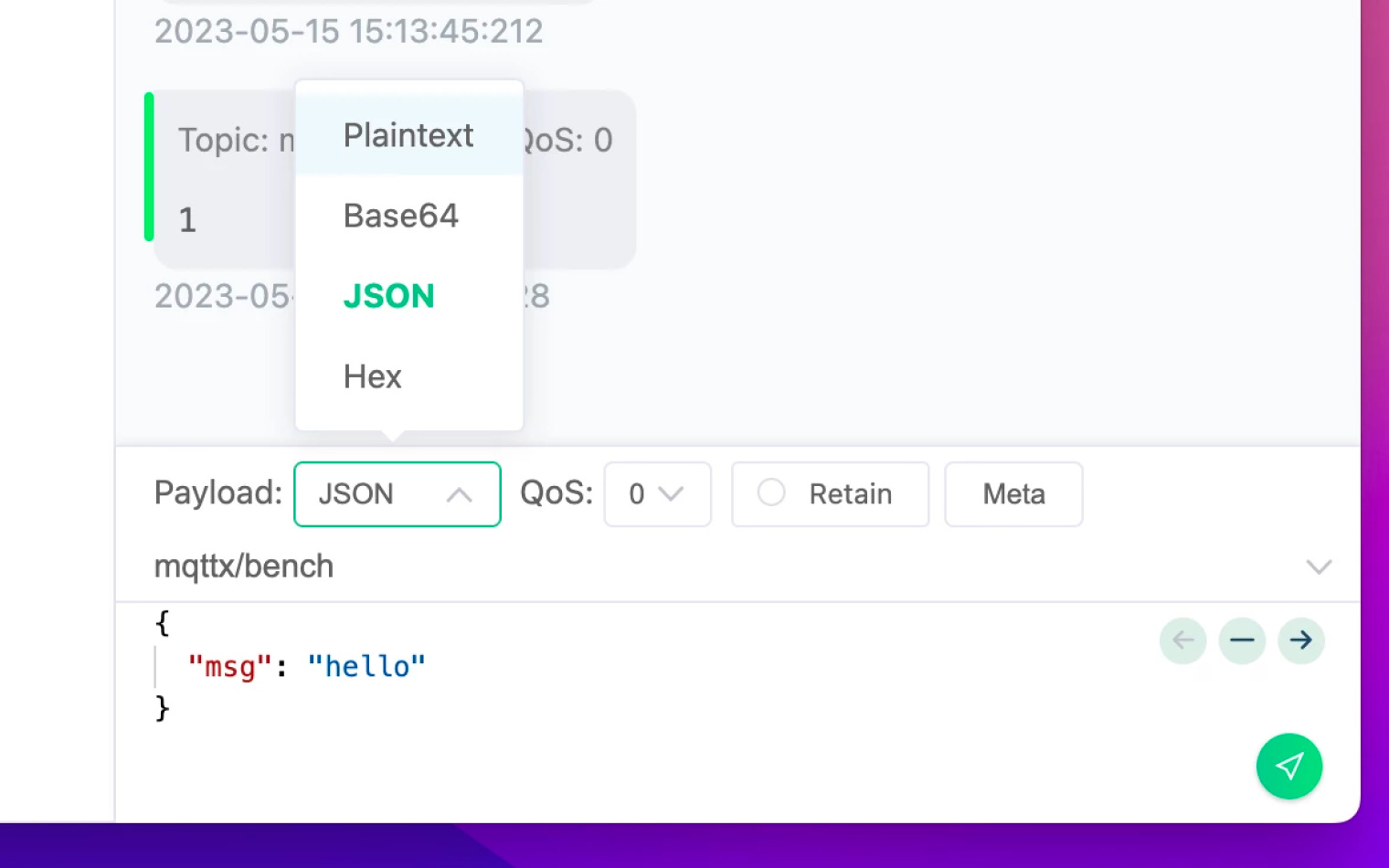
Task: Click the Meta settings control
Action: point(1013,494)
